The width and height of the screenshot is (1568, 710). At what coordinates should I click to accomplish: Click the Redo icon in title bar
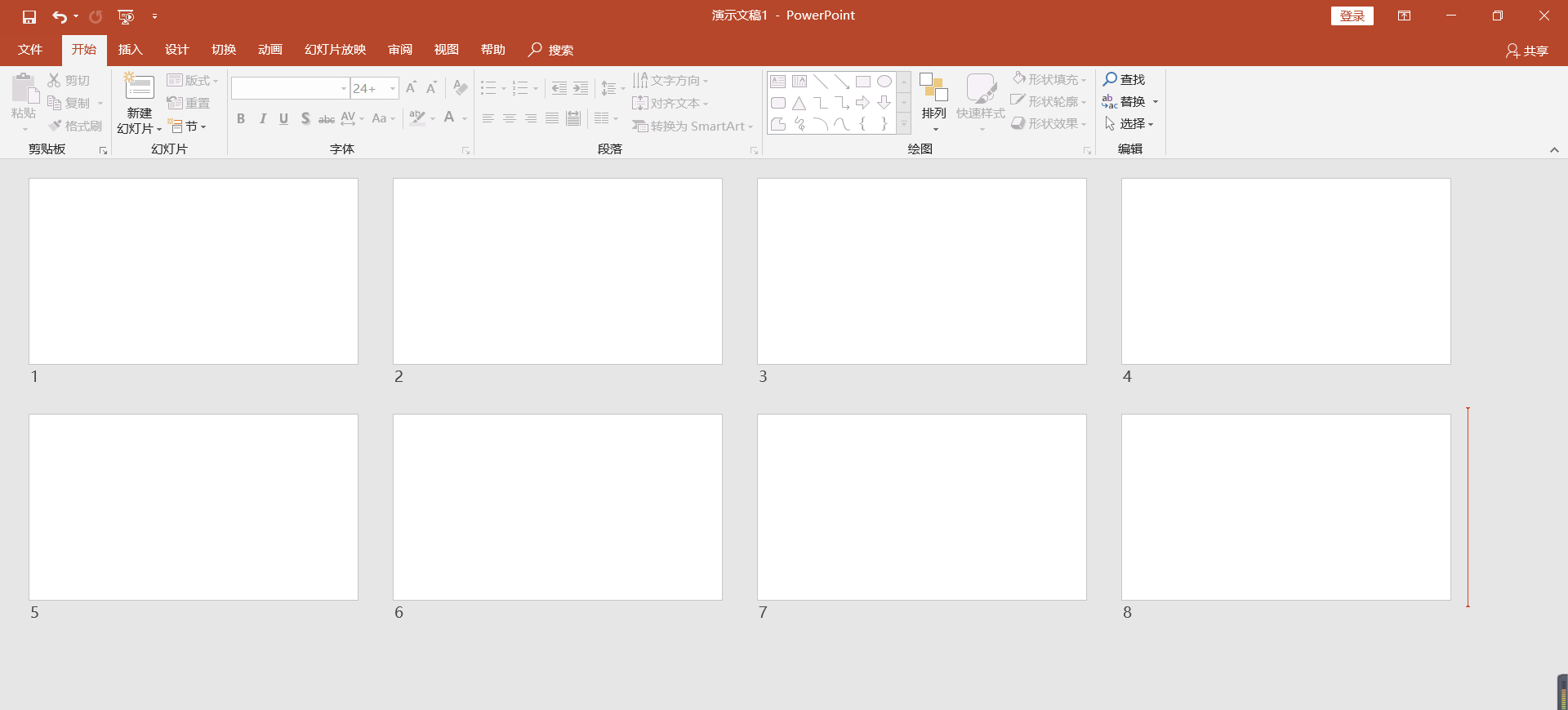96,16
